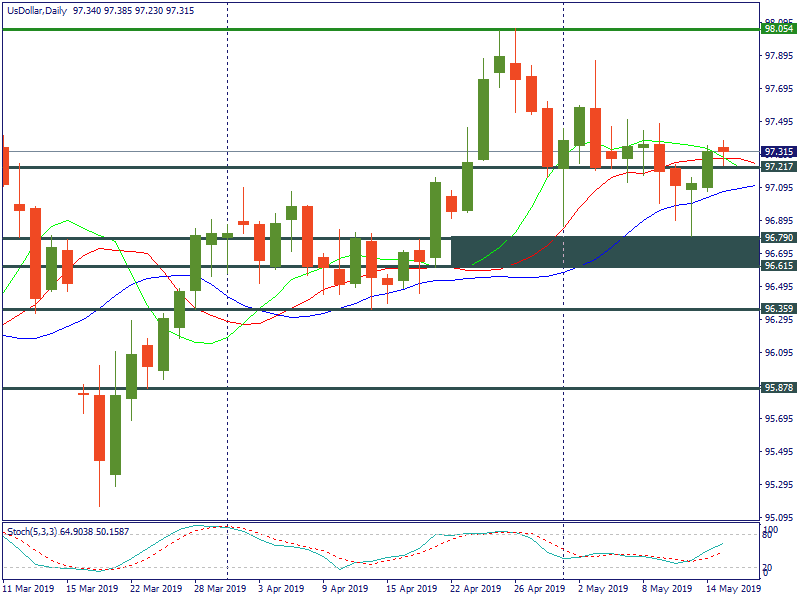Select the last candlestick on the chart
800x600 pixels.
point(723,149)
